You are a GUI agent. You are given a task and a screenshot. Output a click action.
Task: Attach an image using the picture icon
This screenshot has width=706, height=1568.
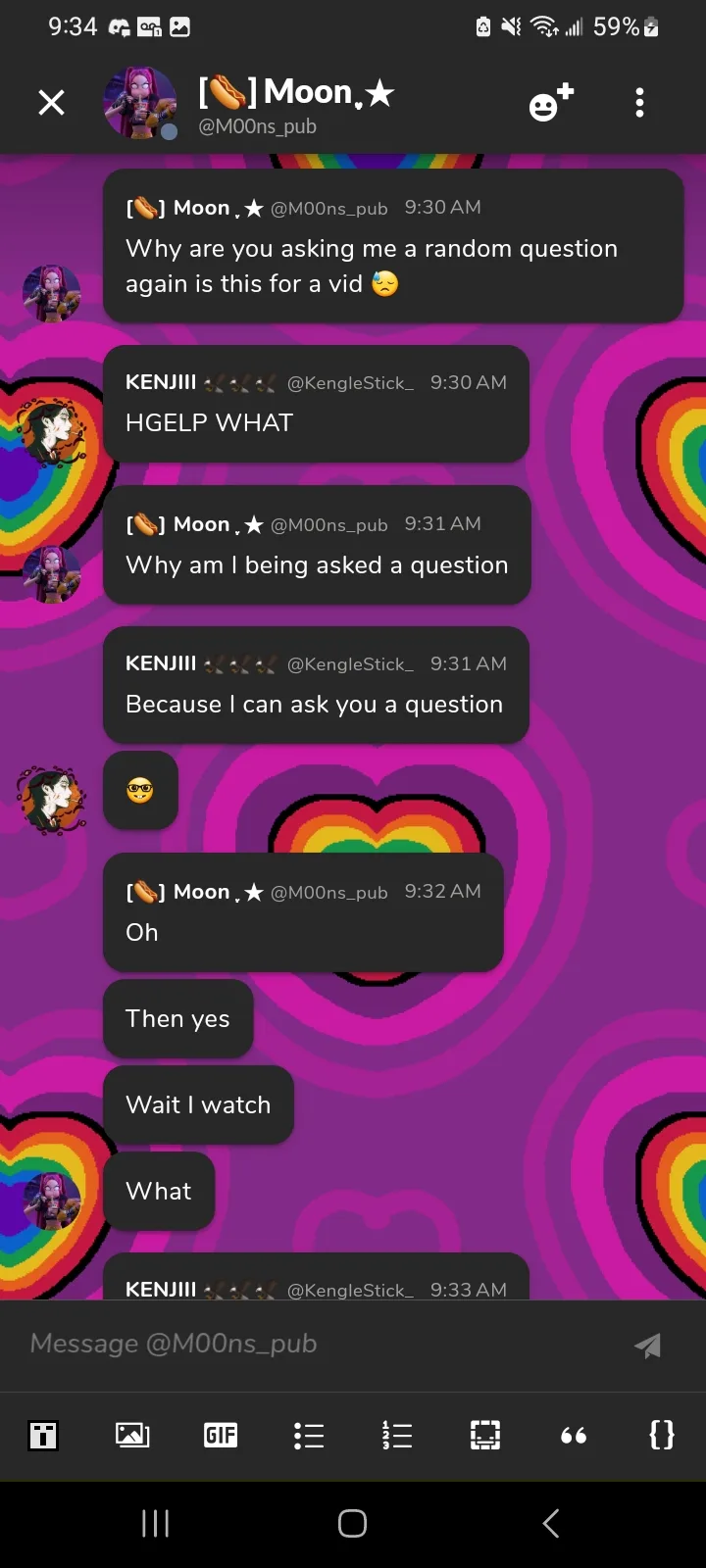132,1436
